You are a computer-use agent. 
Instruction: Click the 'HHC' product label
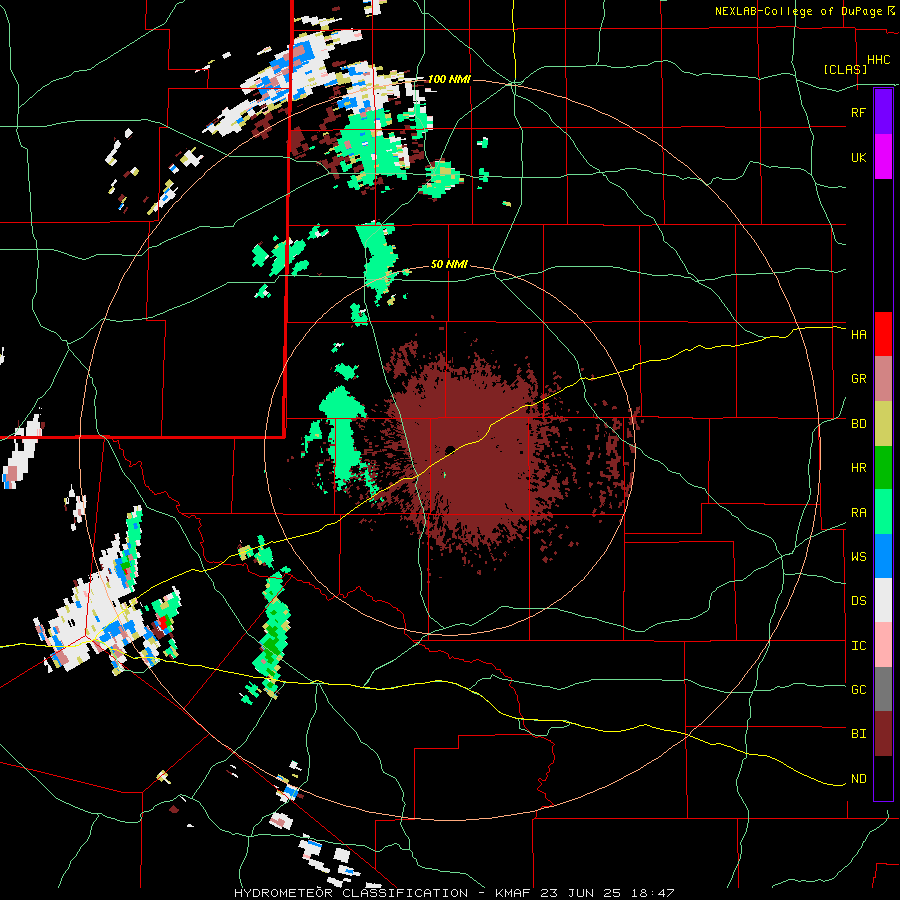tap(879, 60)
